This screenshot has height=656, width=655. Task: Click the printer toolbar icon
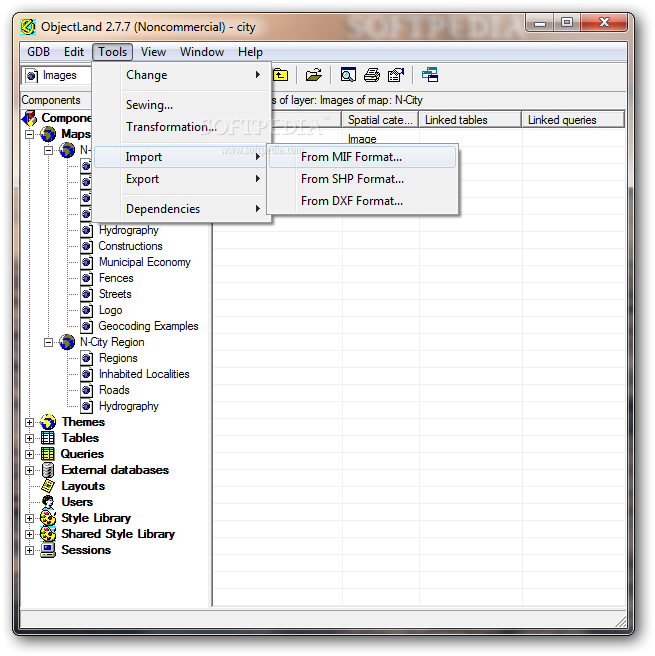pyautogui.click(x=371, y=75)
